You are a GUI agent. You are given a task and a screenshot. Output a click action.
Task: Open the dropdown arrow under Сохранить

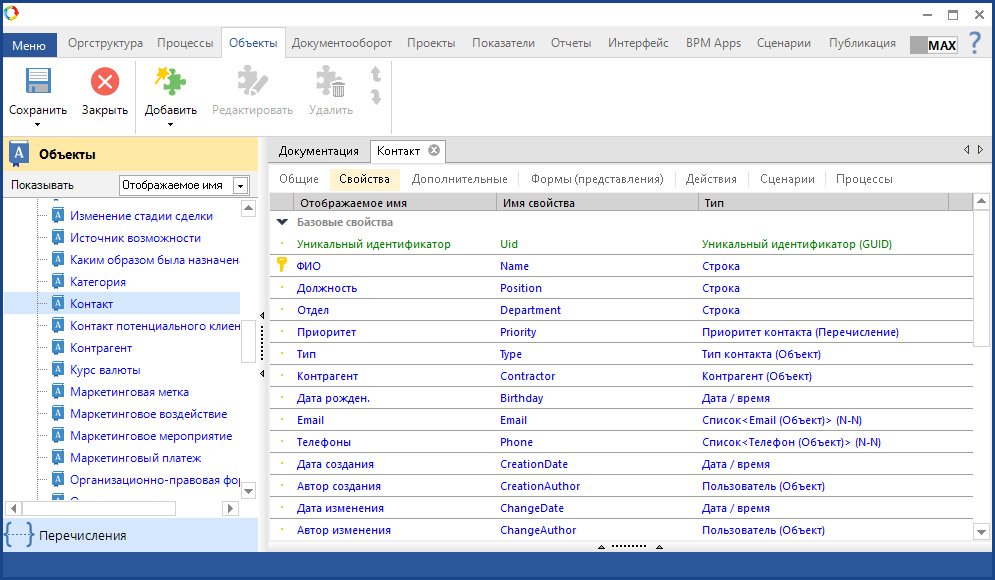tap(38, 125)
